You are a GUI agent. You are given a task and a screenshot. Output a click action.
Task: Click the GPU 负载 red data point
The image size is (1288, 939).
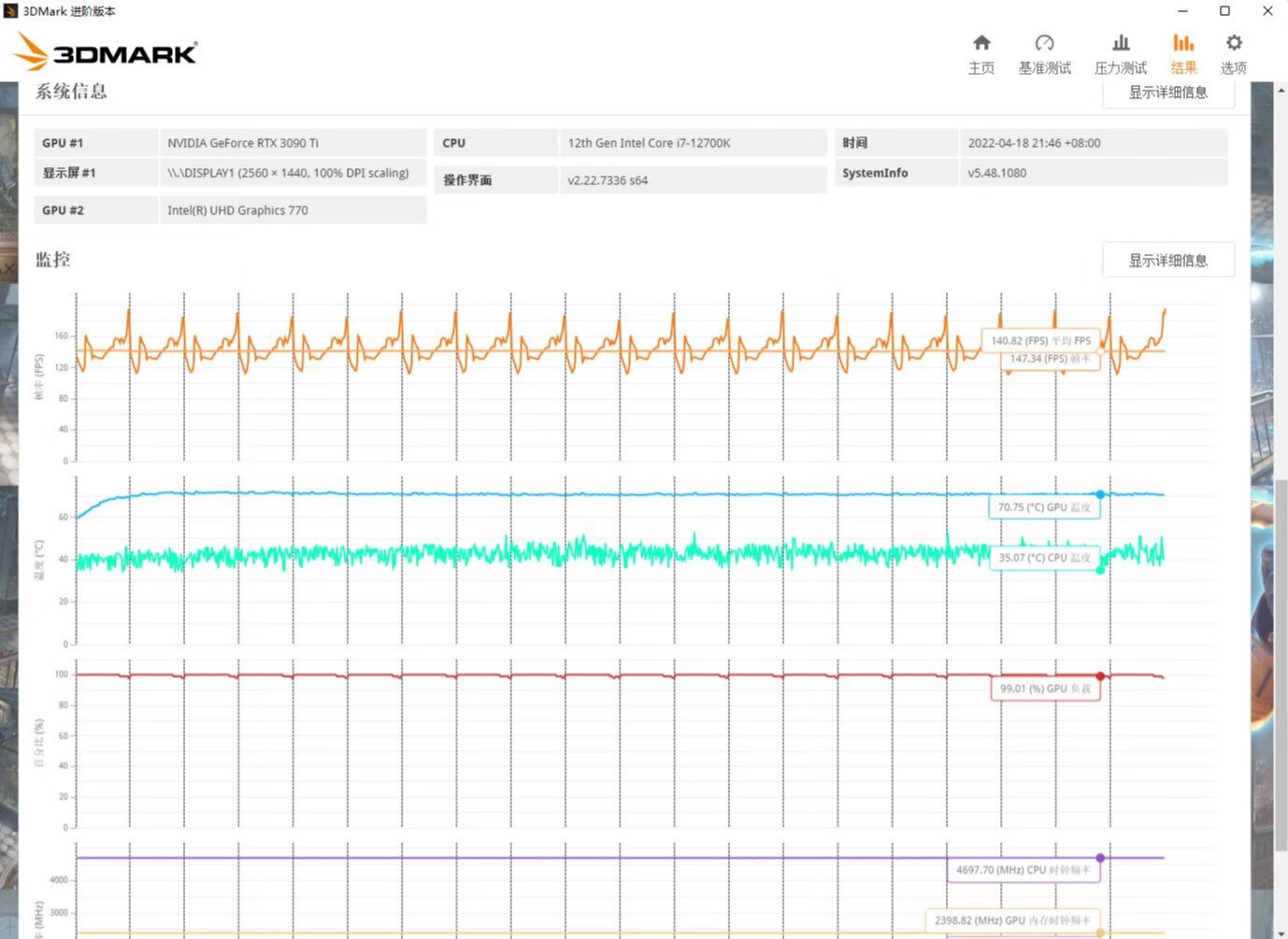point(1100,676)
